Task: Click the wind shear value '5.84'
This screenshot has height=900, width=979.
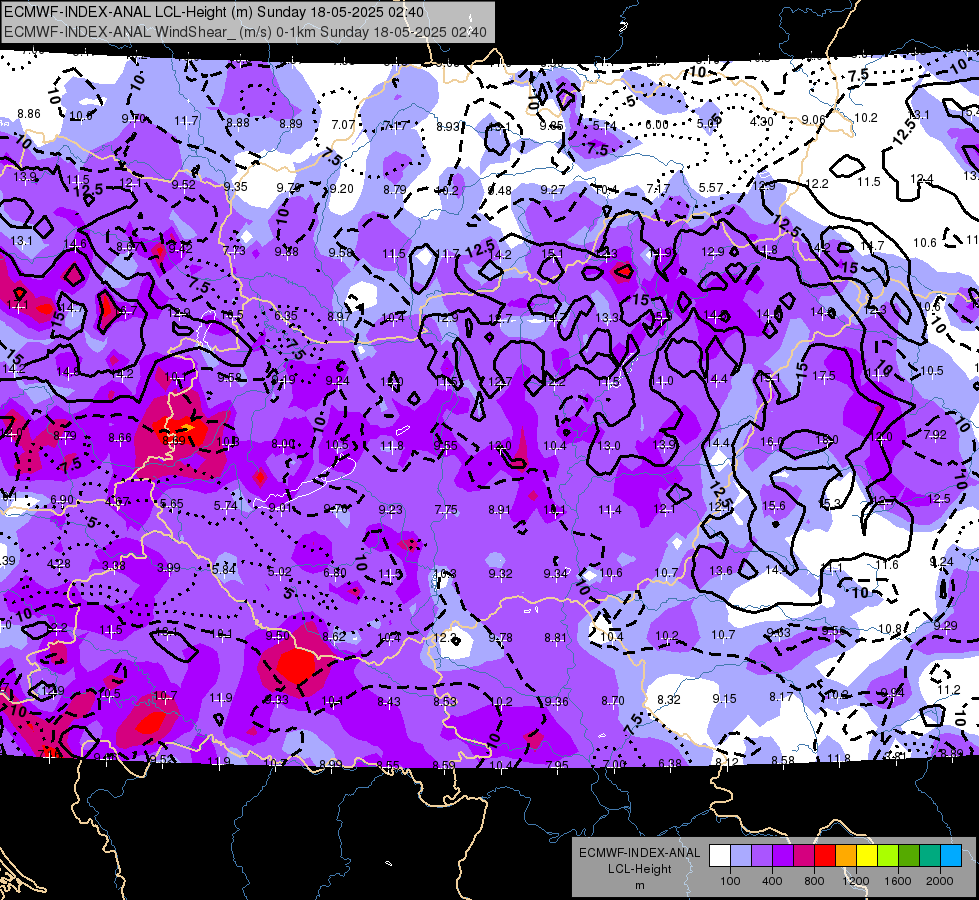Action: 224,569
